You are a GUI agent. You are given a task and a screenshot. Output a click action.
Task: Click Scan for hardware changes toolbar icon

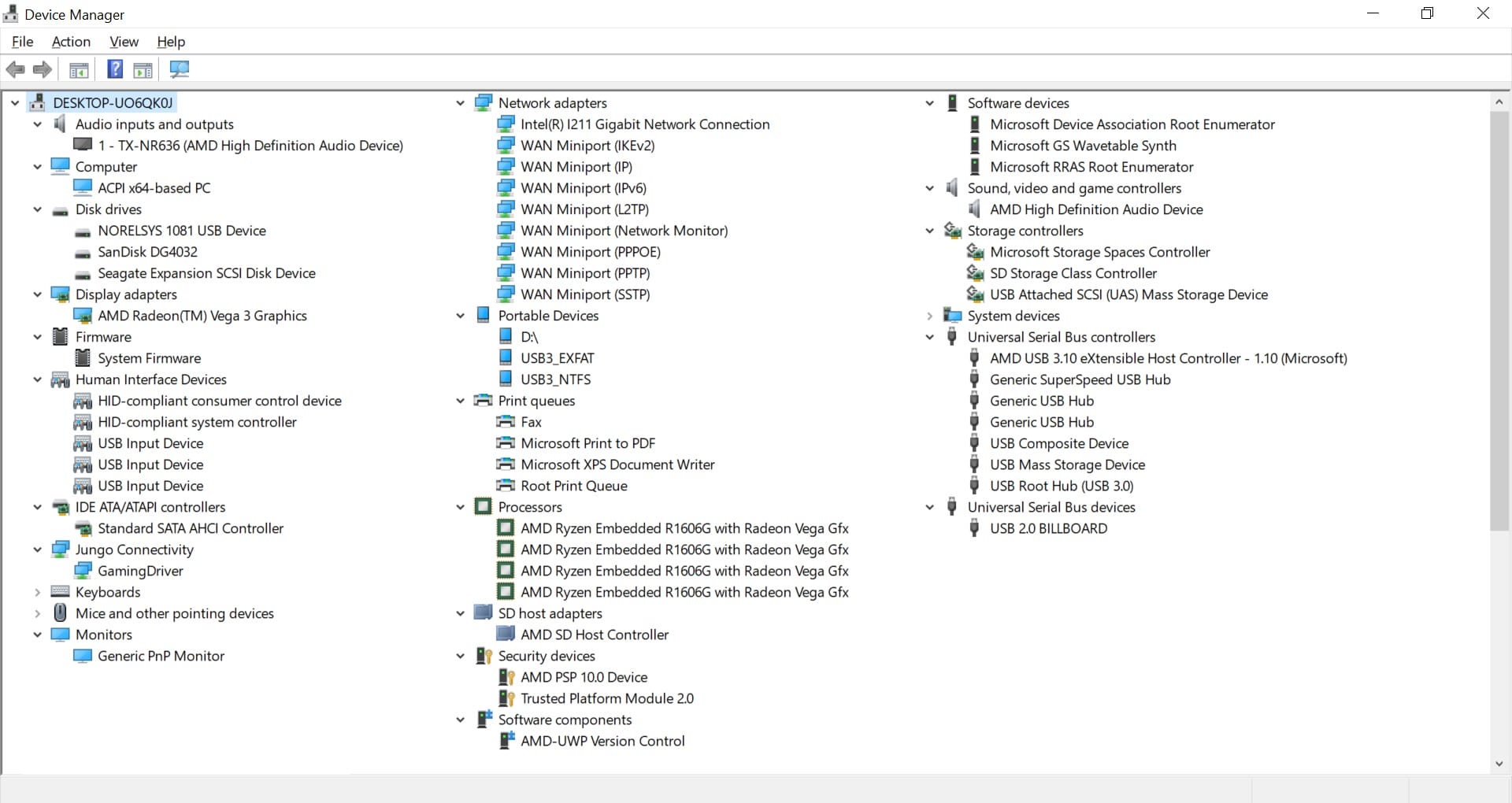180,69
